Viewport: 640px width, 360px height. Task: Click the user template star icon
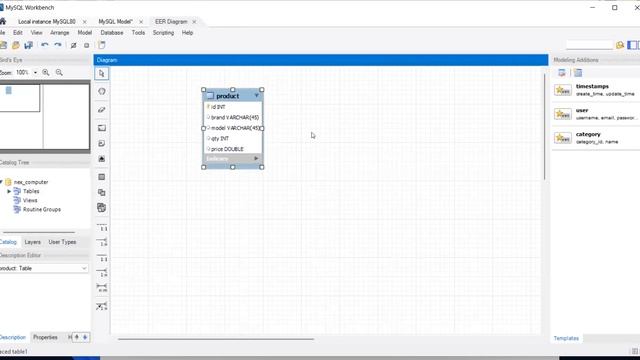tap(563, 114)
